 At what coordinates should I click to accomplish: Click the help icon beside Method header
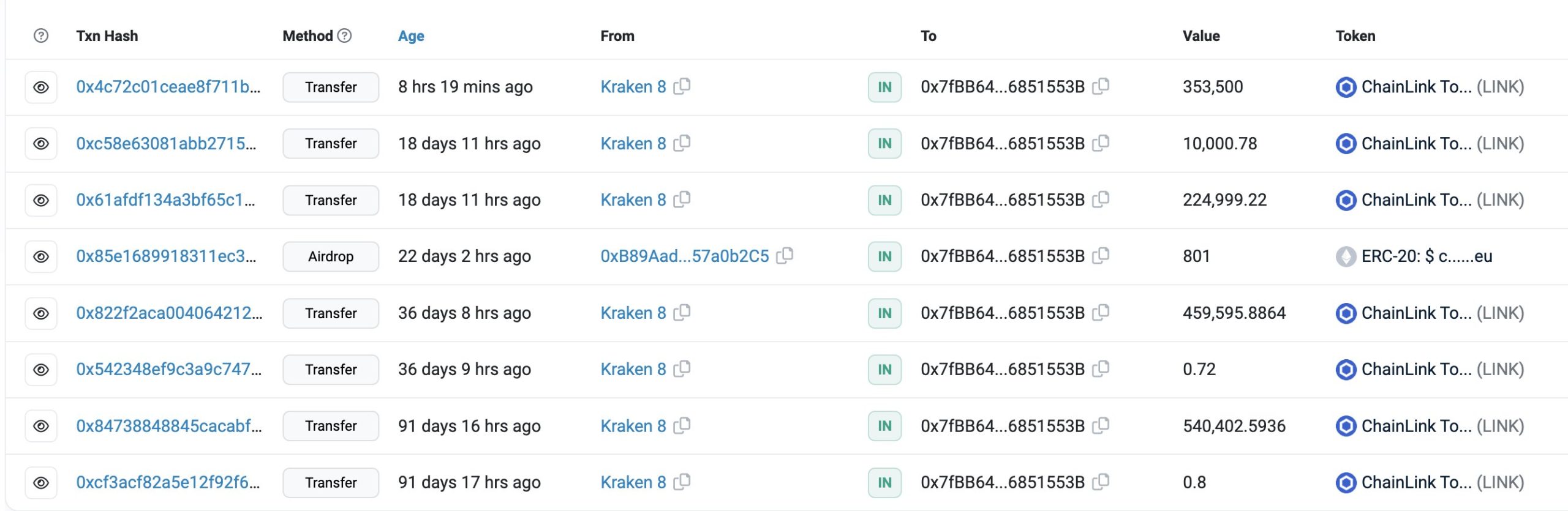[x=345, y=35]
